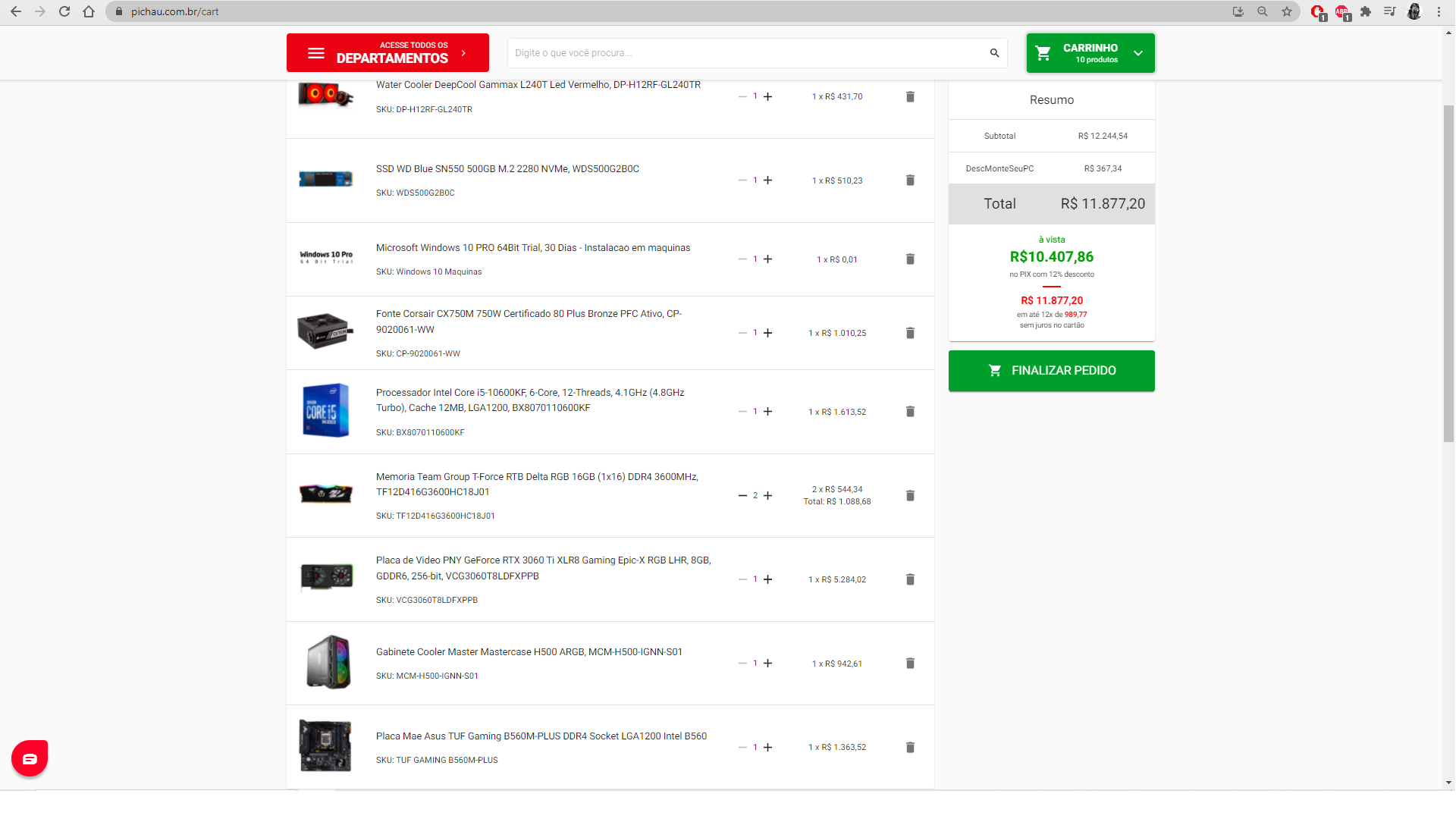This screenshot has width=1456, height=819.
Task: Decrease quantity of SSD WD Blue
Action: tap(742, 180)
